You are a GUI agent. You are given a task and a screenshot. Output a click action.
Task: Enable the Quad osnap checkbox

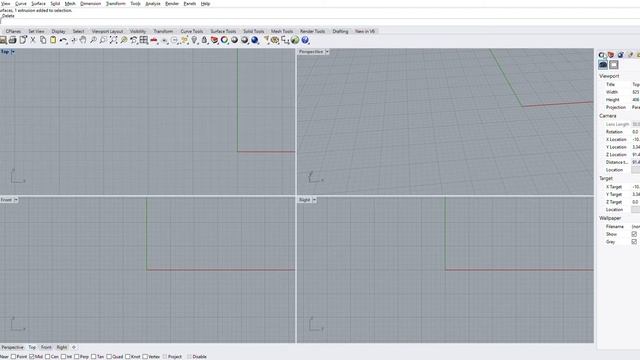point(109,356)
